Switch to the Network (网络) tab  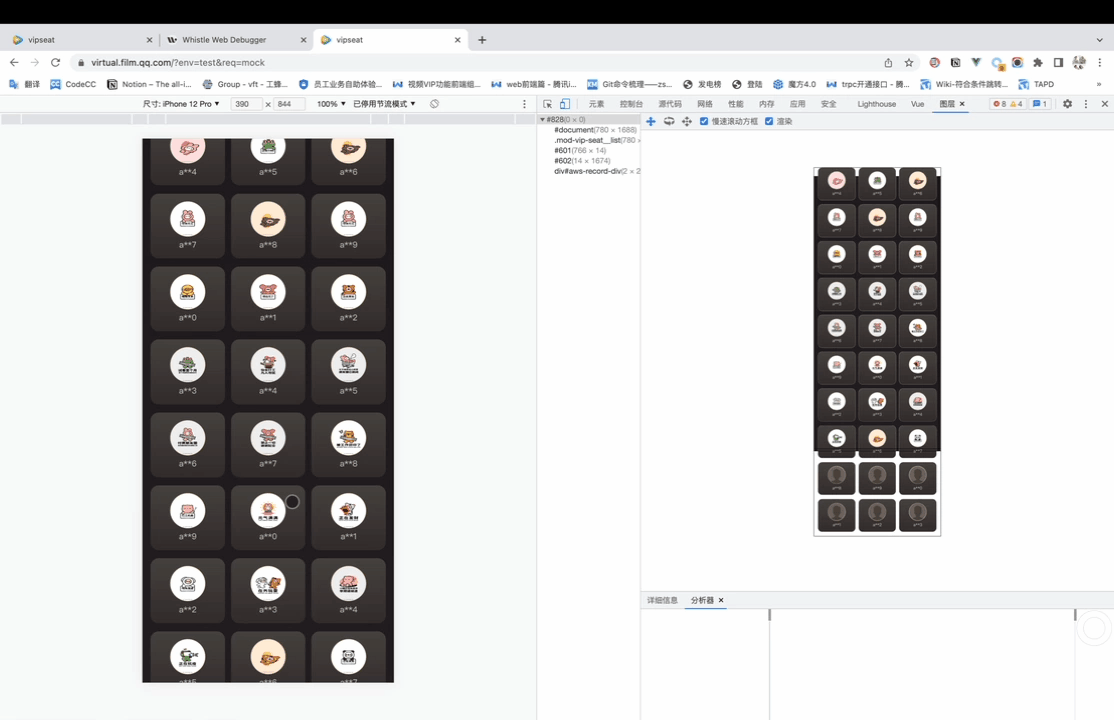coord(705,104)
